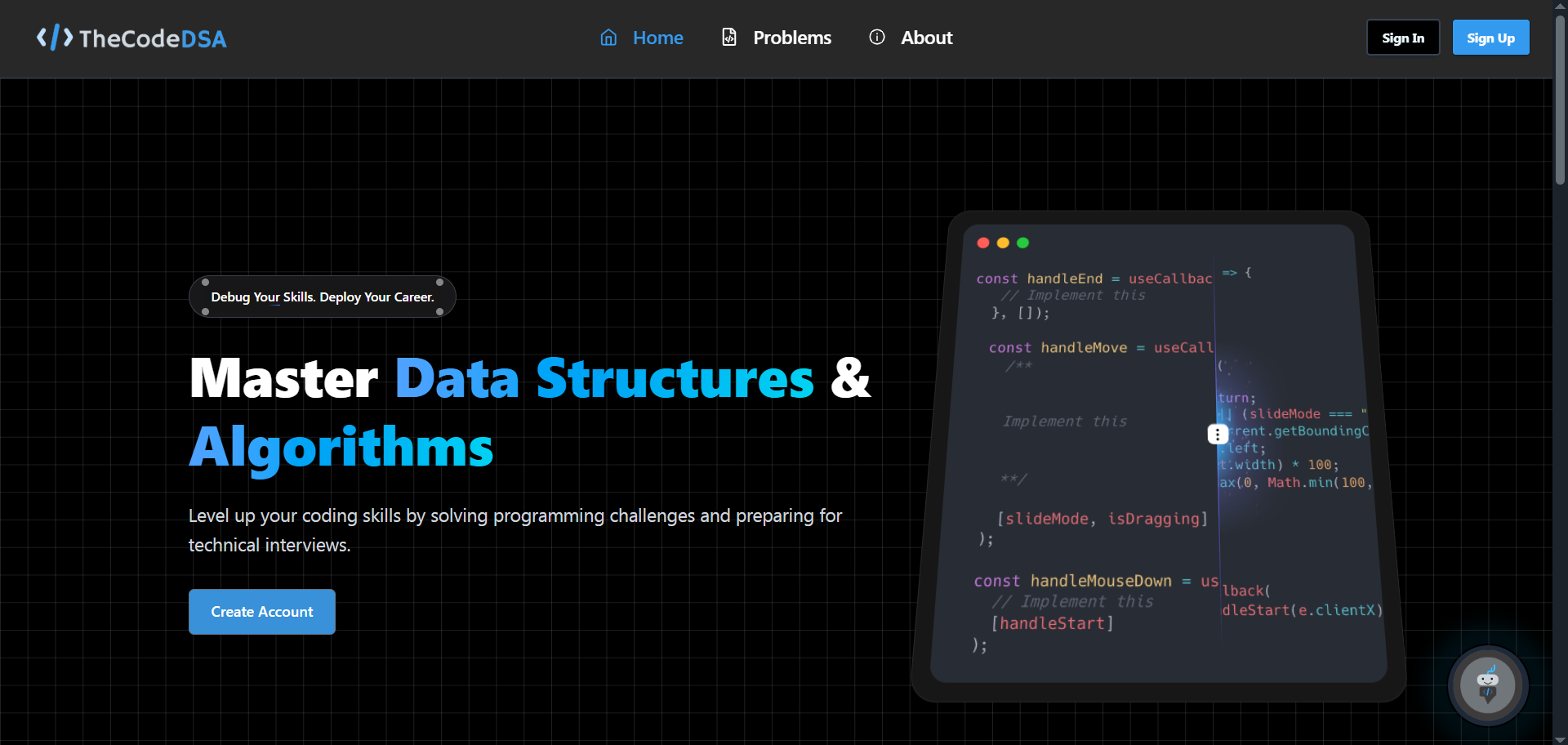Open the About page from the navbar

point(926,38)
